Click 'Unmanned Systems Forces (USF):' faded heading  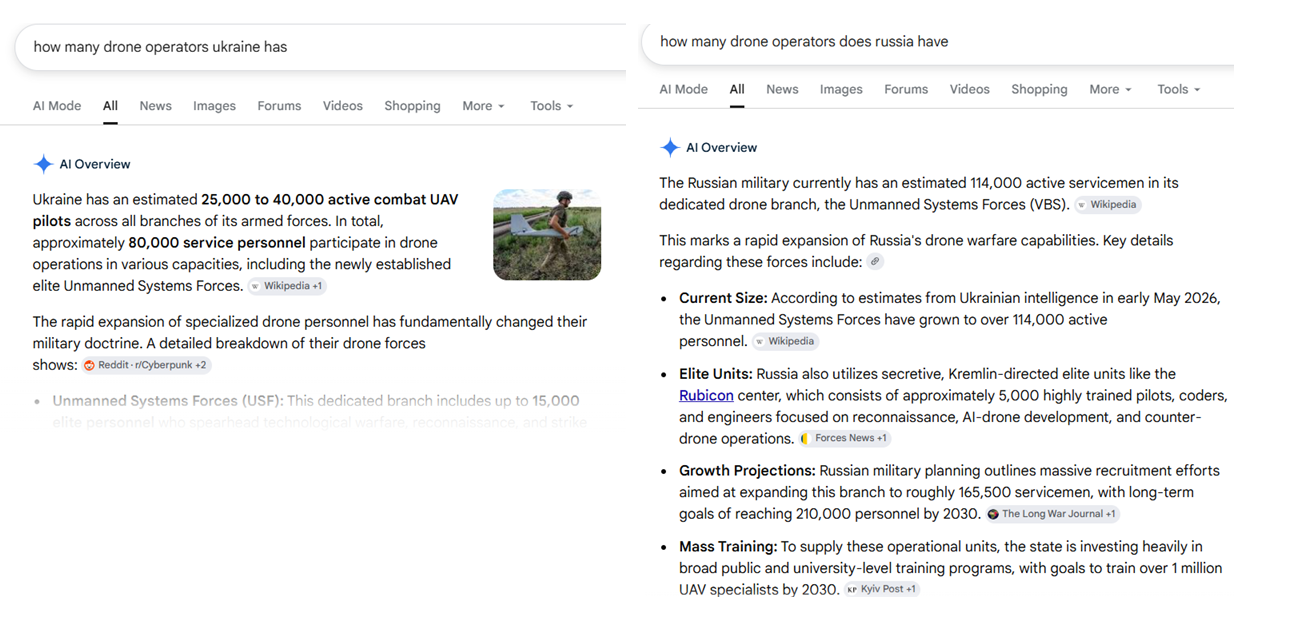point(168,401)
